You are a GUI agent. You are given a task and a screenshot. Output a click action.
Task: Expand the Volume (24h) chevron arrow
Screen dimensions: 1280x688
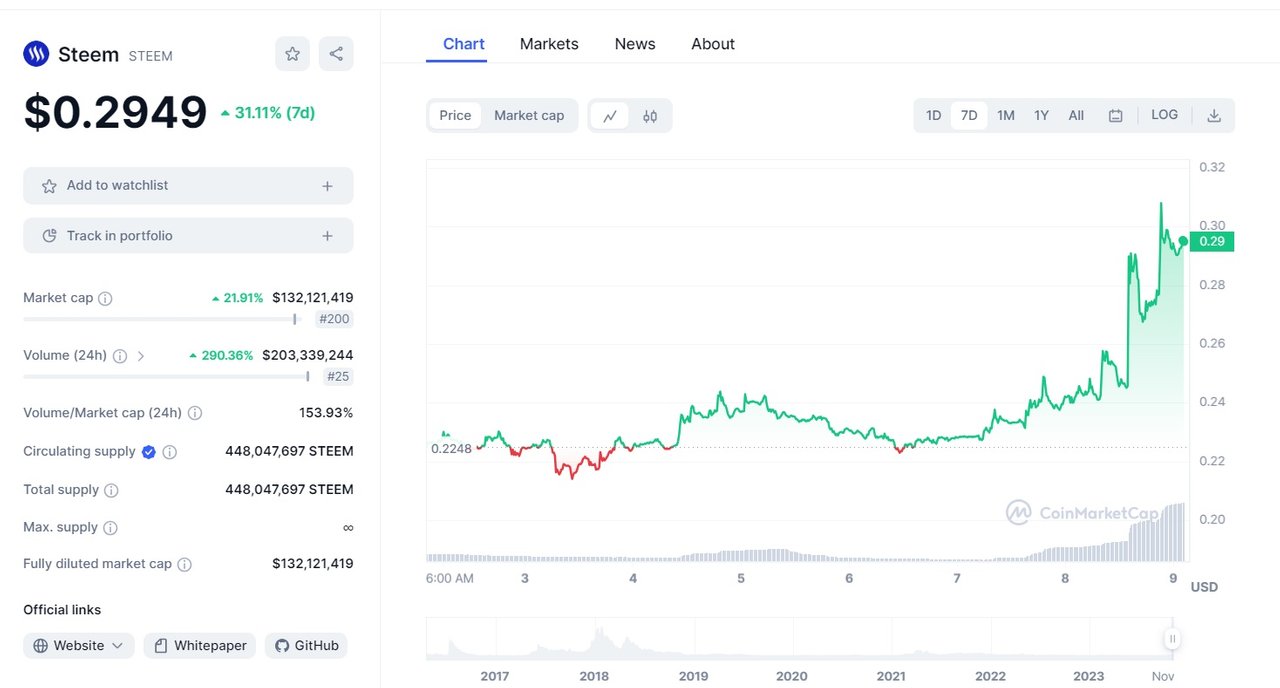(141, 356)
